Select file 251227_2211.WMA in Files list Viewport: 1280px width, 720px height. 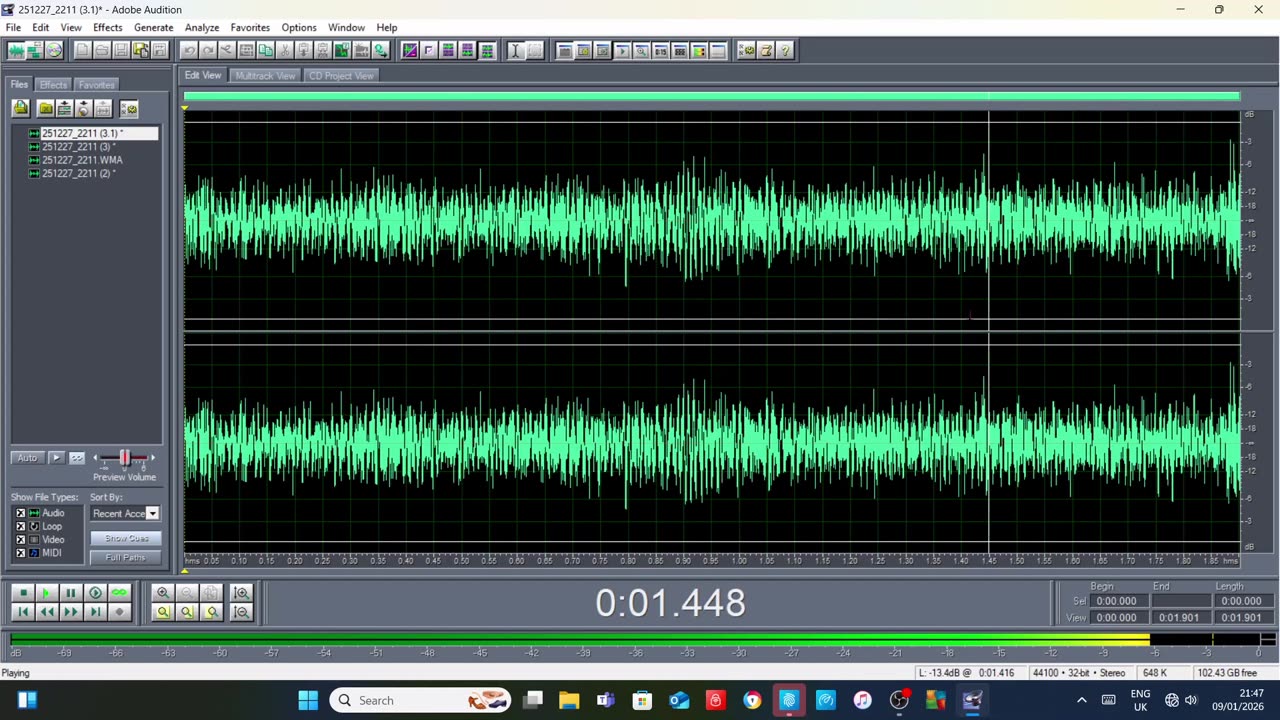(82, 160)
